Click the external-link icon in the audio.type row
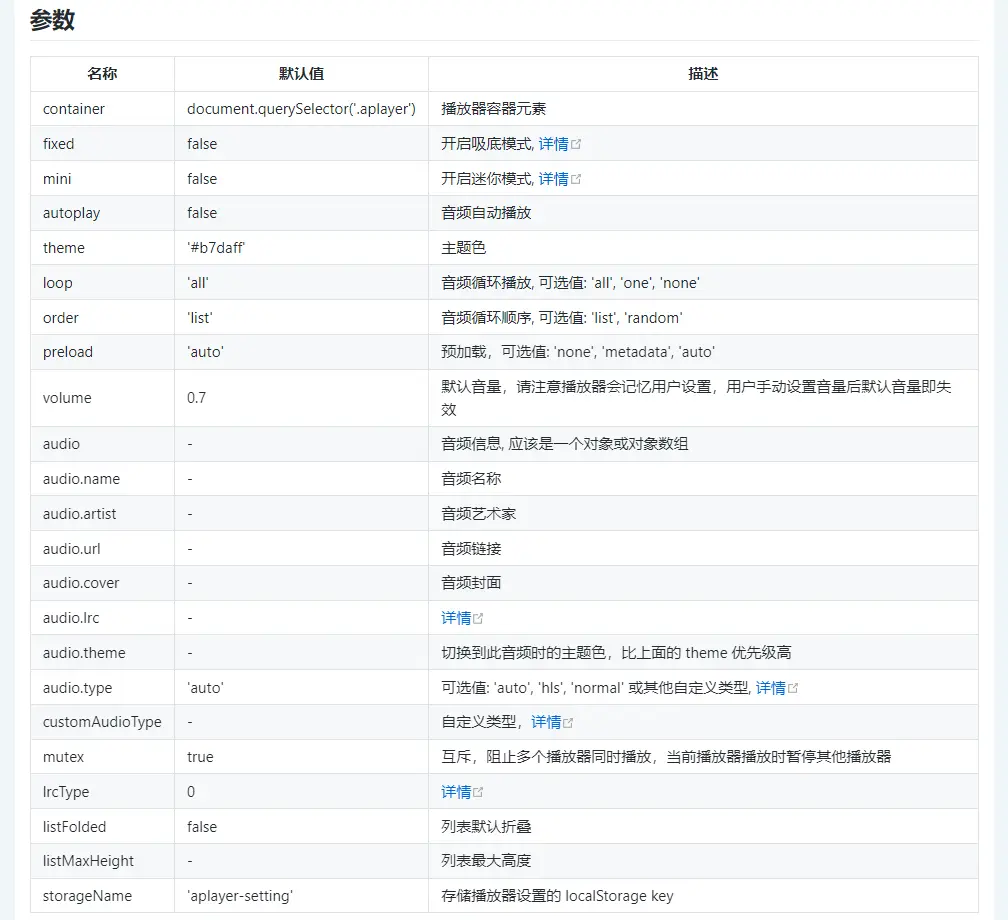The width and height of the screenshot is (1008, 920). [x=793, y=688]
